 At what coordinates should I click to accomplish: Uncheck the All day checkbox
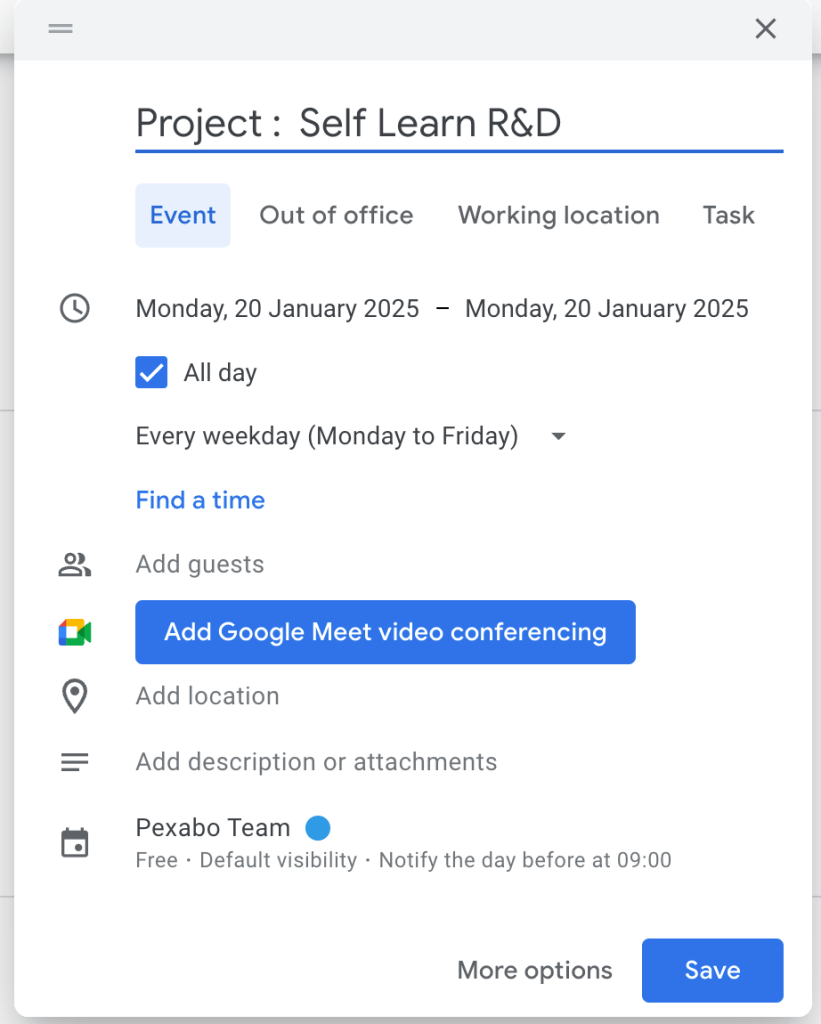(x=152, y=372)
